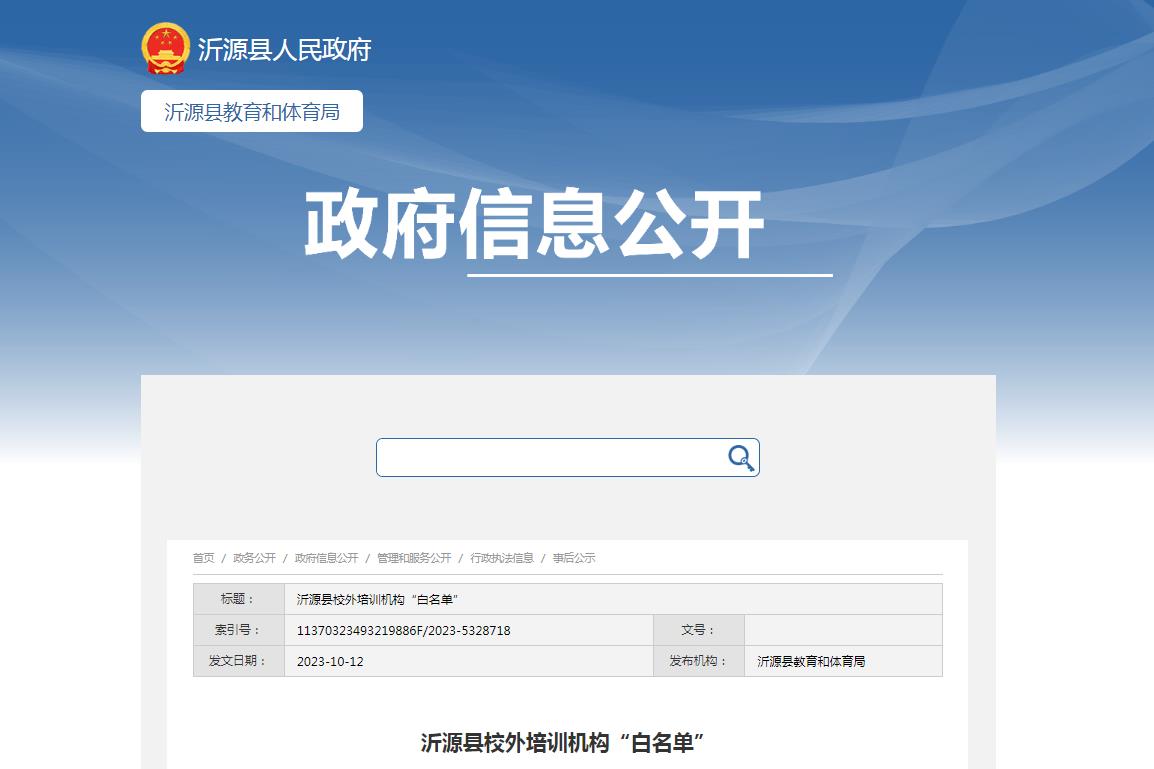Click the bold article heading 沂源县校外培训机构“白名单”

(x=563, y=743)
